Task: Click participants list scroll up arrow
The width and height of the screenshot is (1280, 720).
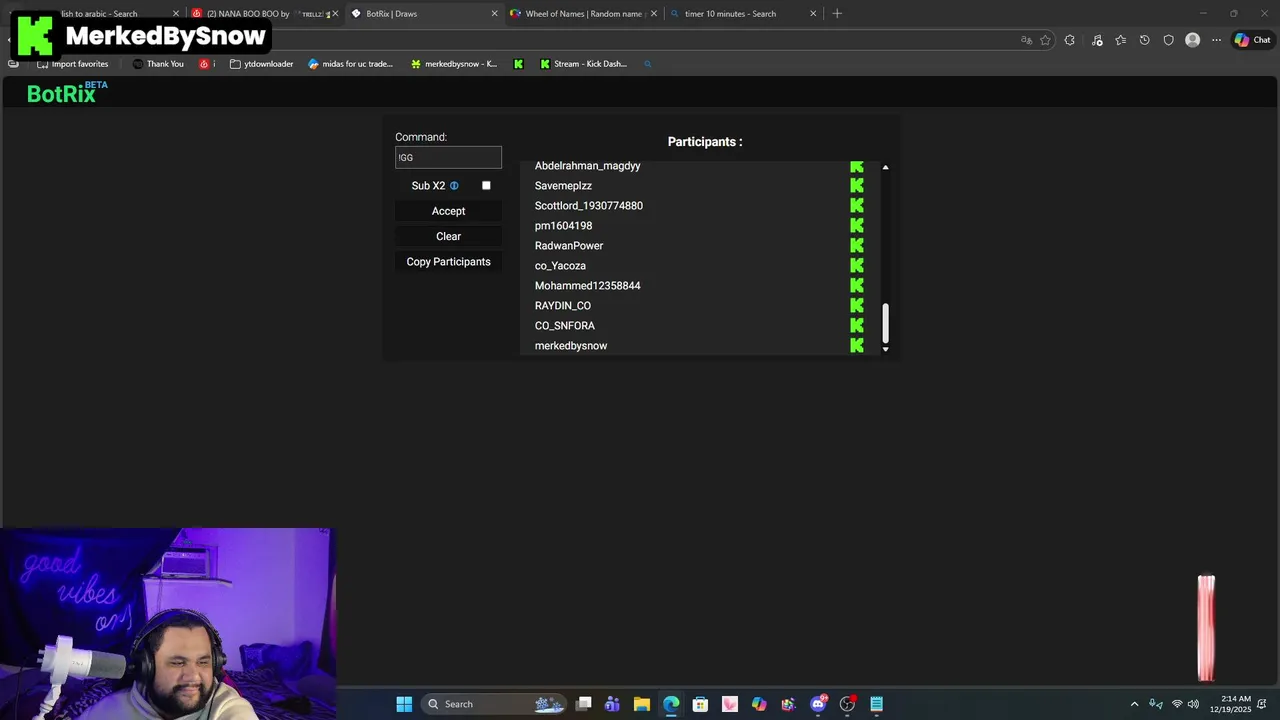Action: pos(885,167)
